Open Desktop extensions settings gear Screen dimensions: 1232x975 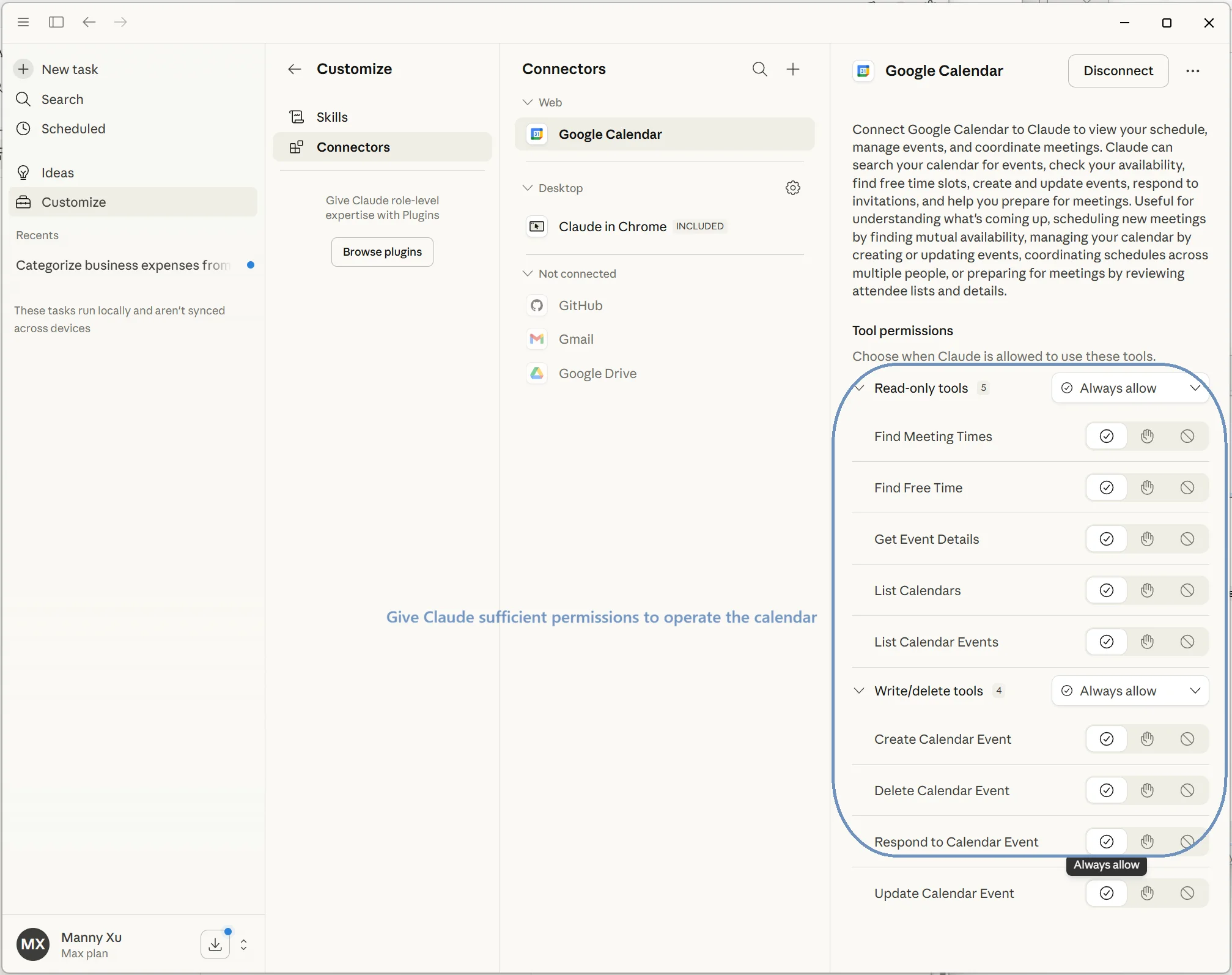[x=792, y=188]
